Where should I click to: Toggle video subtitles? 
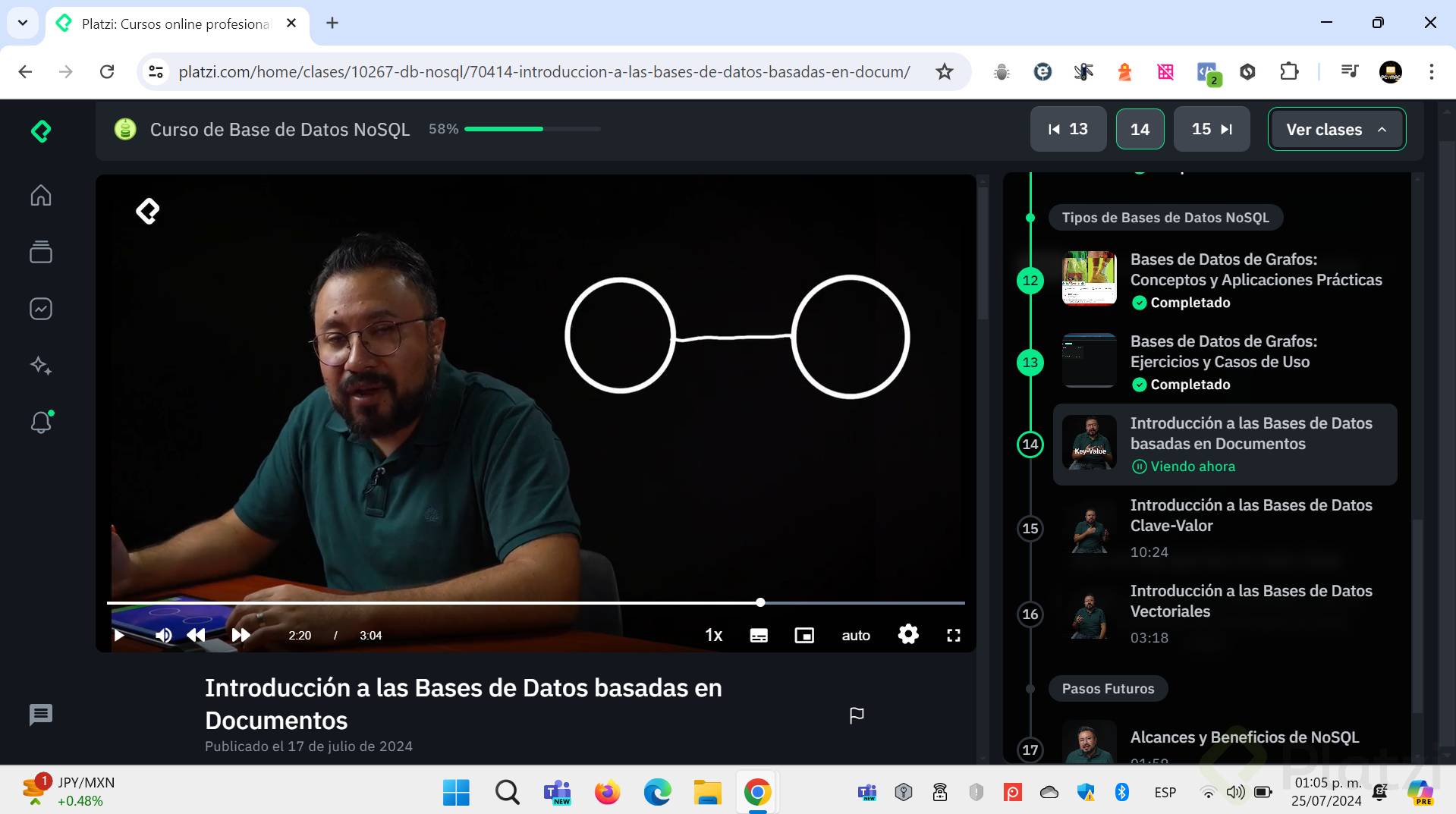(759, 636)
